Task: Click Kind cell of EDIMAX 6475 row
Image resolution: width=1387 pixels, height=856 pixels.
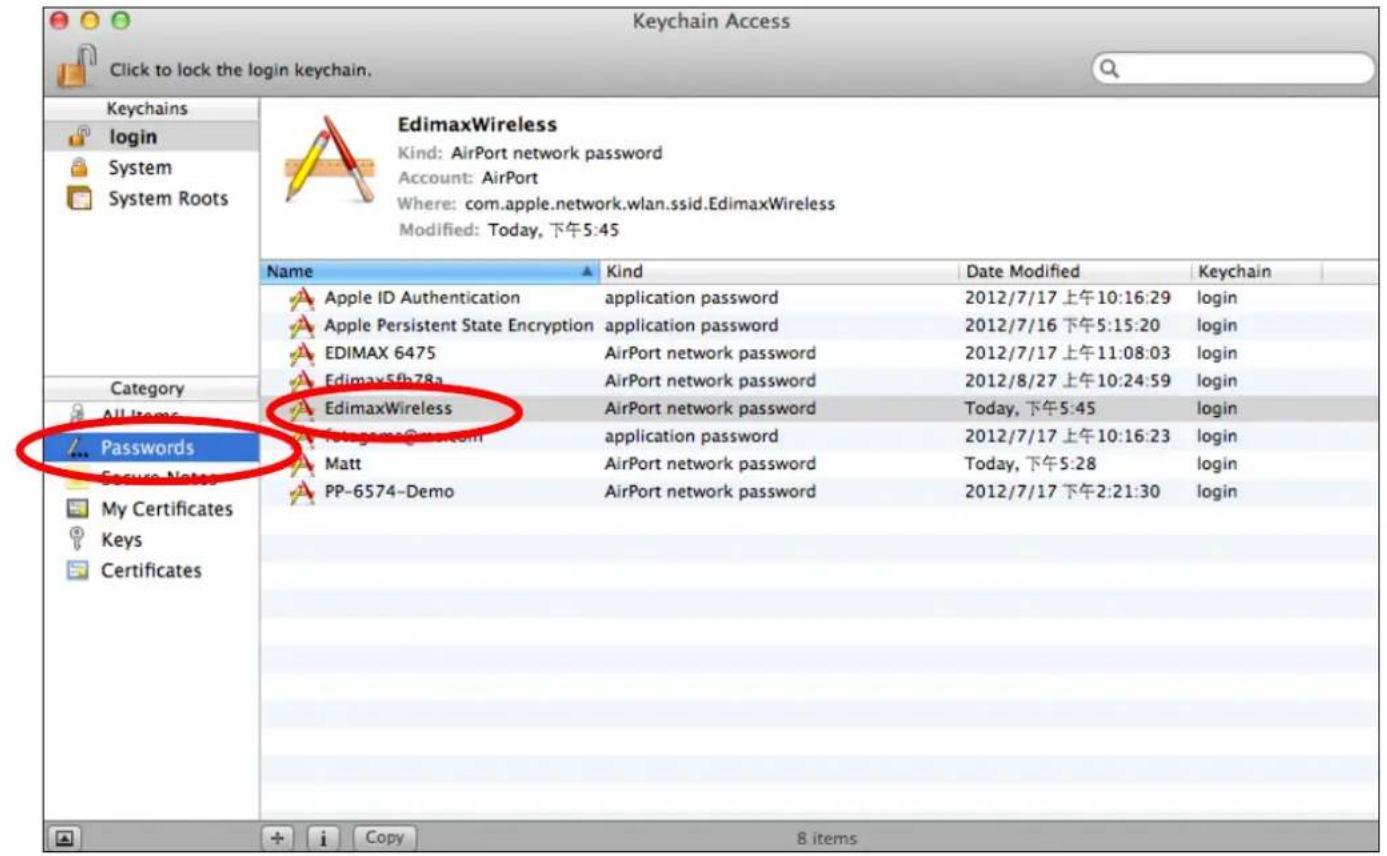Action: pyautogui.click(x=710, y=353)
